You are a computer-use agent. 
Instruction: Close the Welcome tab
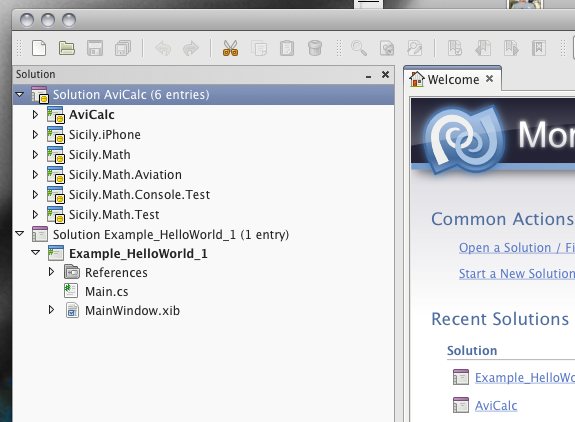tap(490, 78)
